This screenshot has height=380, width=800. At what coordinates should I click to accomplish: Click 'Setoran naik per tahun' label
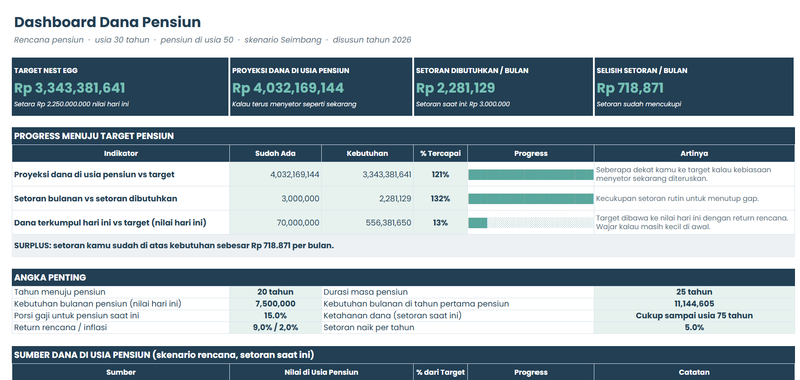pyautogui.click(x=369, y=327)
